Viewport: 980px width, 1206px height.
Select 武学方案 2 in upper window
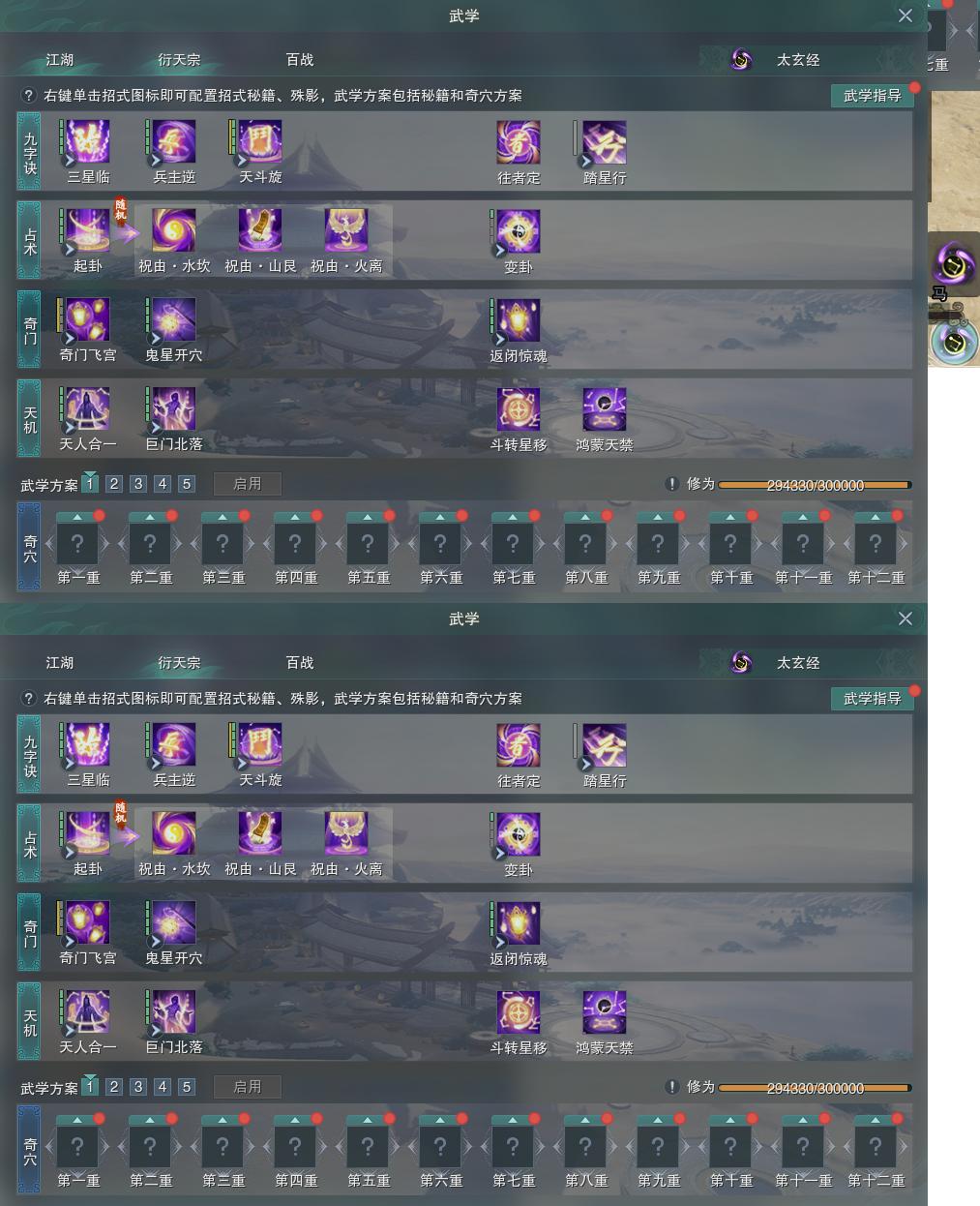click(114, 484)
